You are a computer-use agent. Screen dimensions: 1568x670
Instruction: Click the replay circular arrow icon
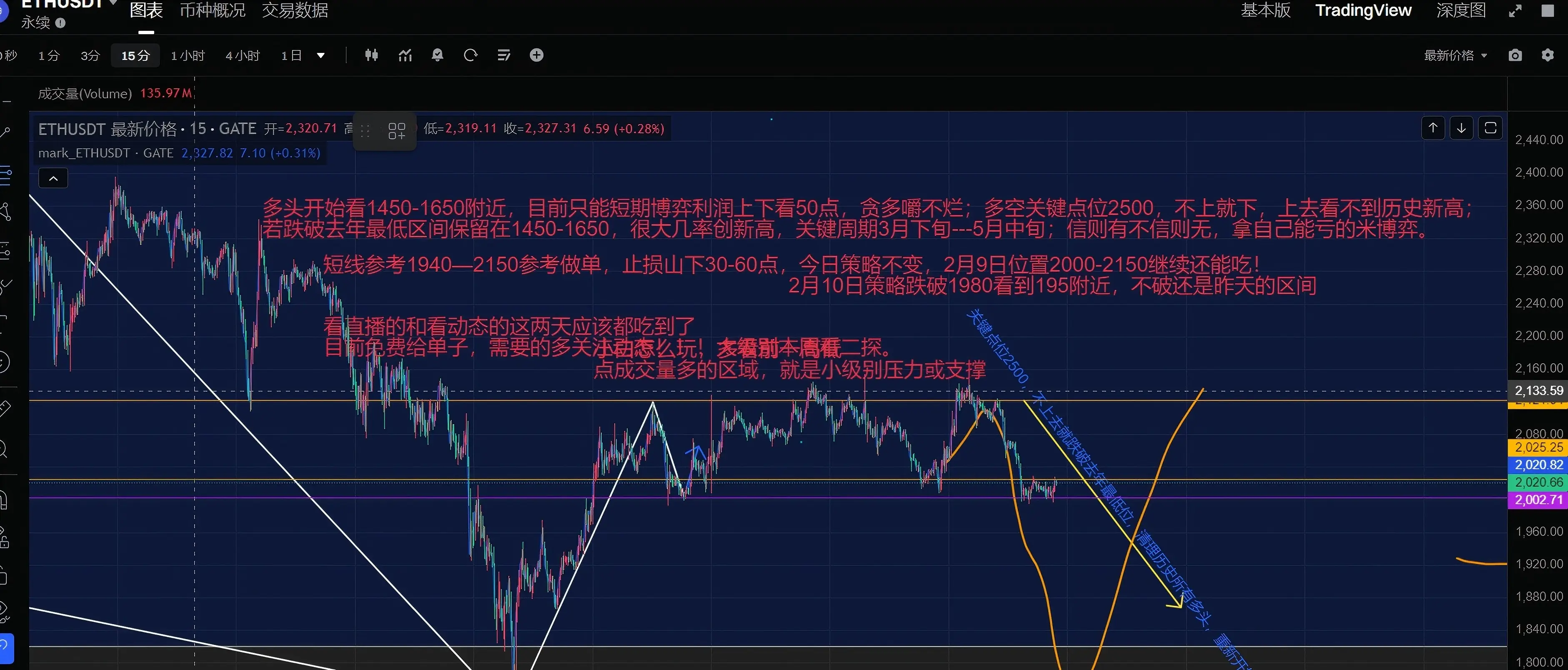click(x=470, y=55)
